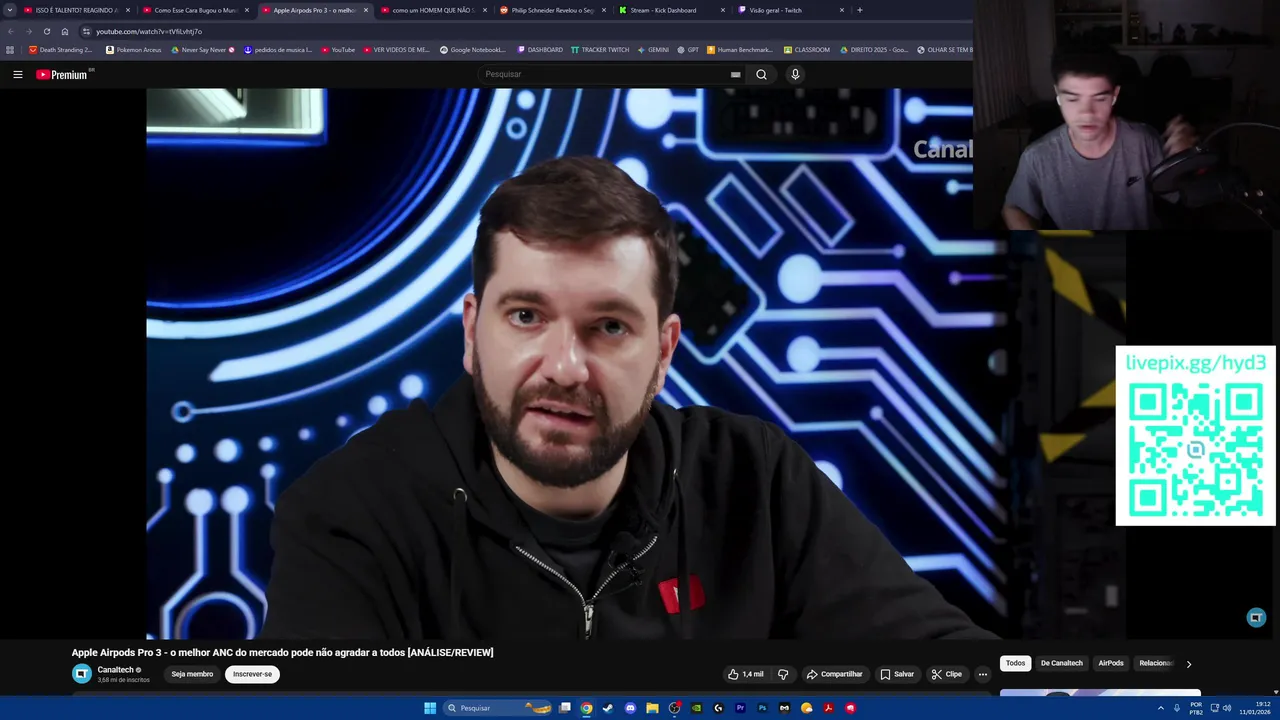
Task: Open the TRACKER TWITCH bookmark
Action: (x=599, y=49)
